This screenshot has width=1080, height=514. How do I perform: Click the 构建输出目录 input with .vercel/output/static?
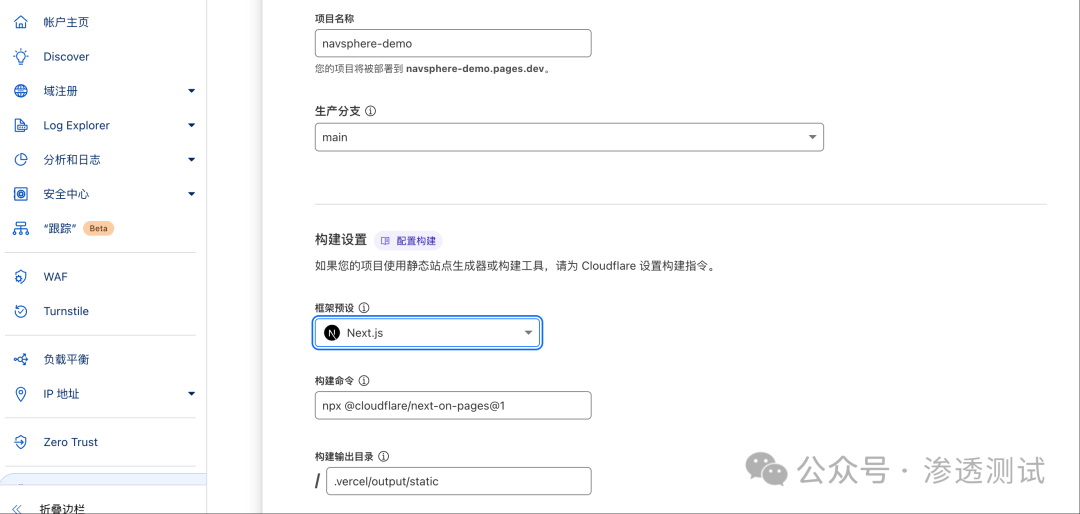click(x=459, y=481)
